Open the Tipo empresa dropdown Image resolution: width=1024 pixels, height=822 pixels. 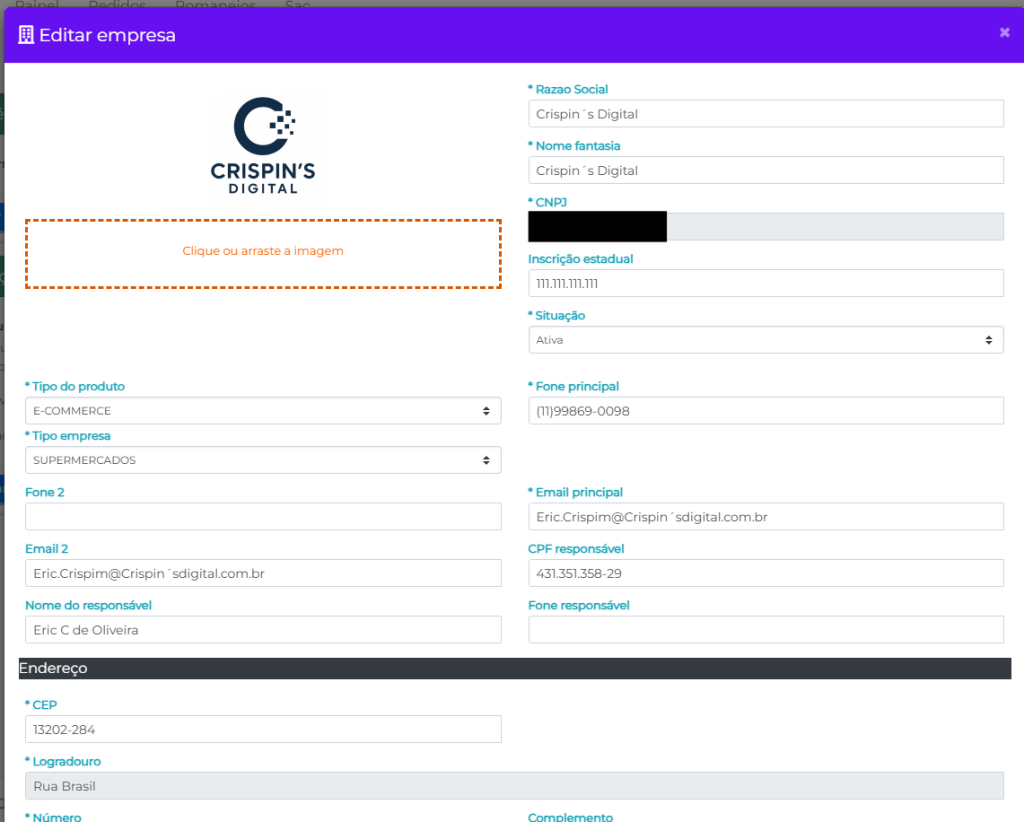(263, 460)
